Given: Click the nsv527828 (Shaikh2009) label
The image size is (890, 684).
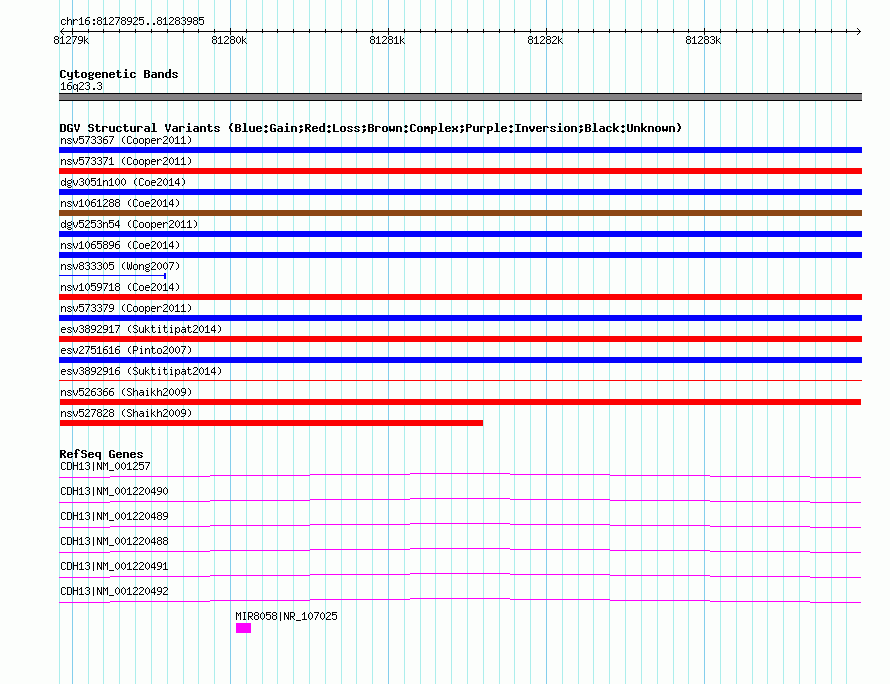Looking at the screenshot, I should 126,413.
